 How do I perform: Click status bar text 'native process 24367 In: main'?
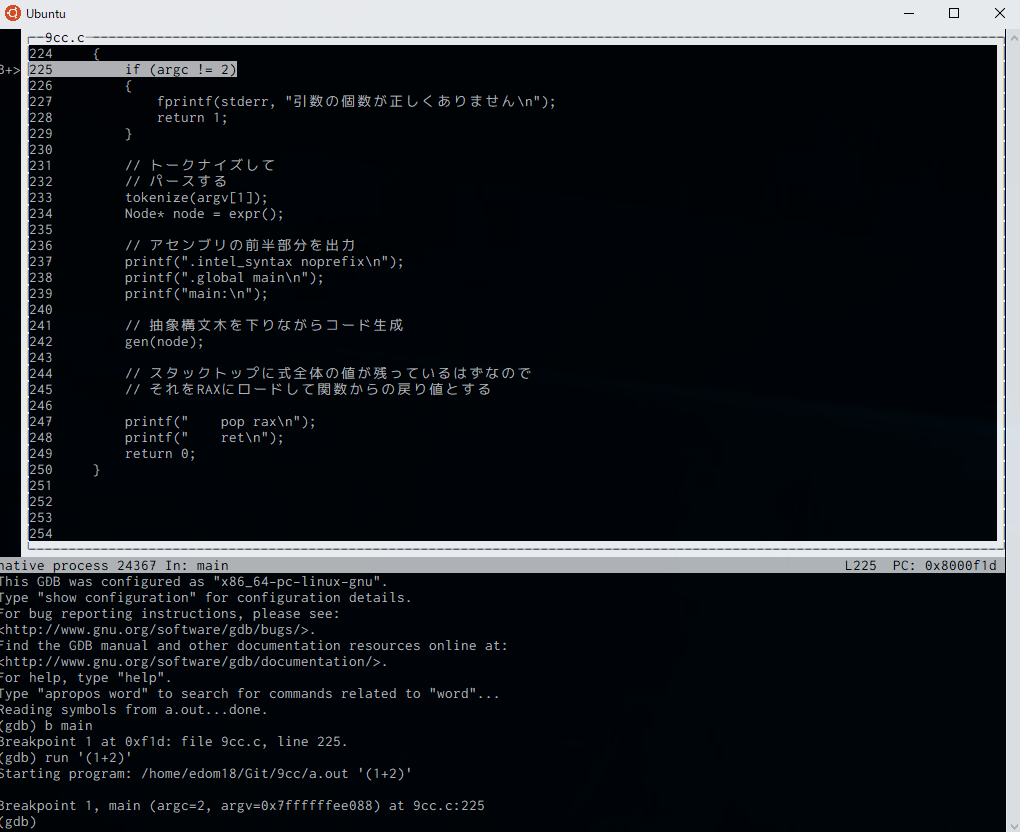pyautogui.click(x=114, y=565)
